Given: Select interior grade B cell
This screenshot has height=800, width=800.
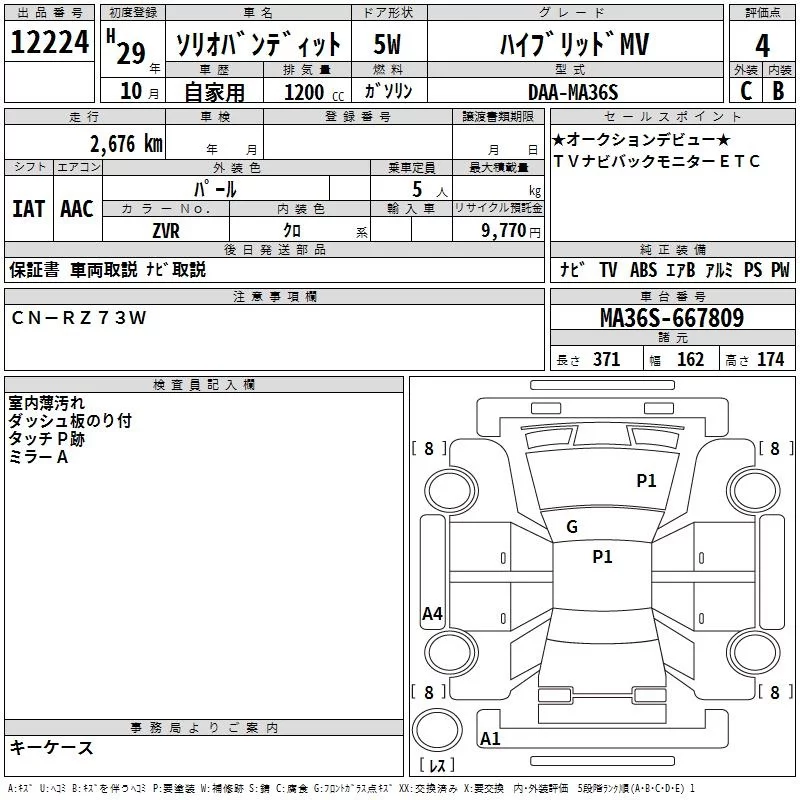Looking at the screenshot, I should pos(779,90).
